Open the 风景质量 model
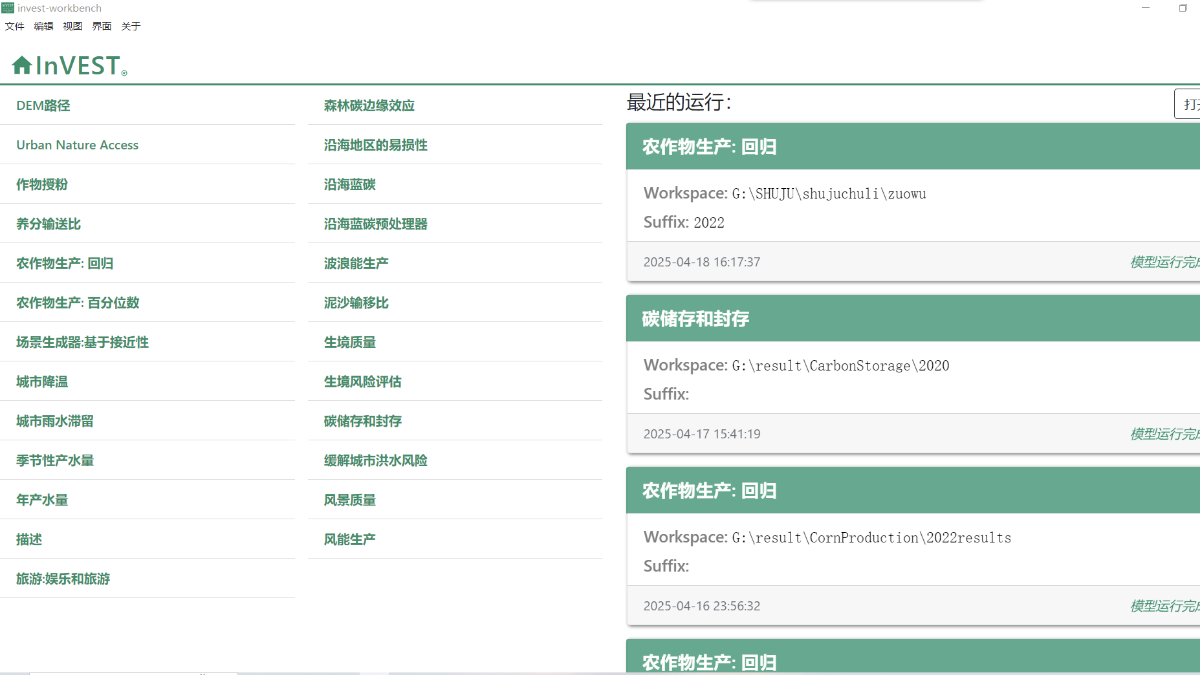 click(455, 500)
